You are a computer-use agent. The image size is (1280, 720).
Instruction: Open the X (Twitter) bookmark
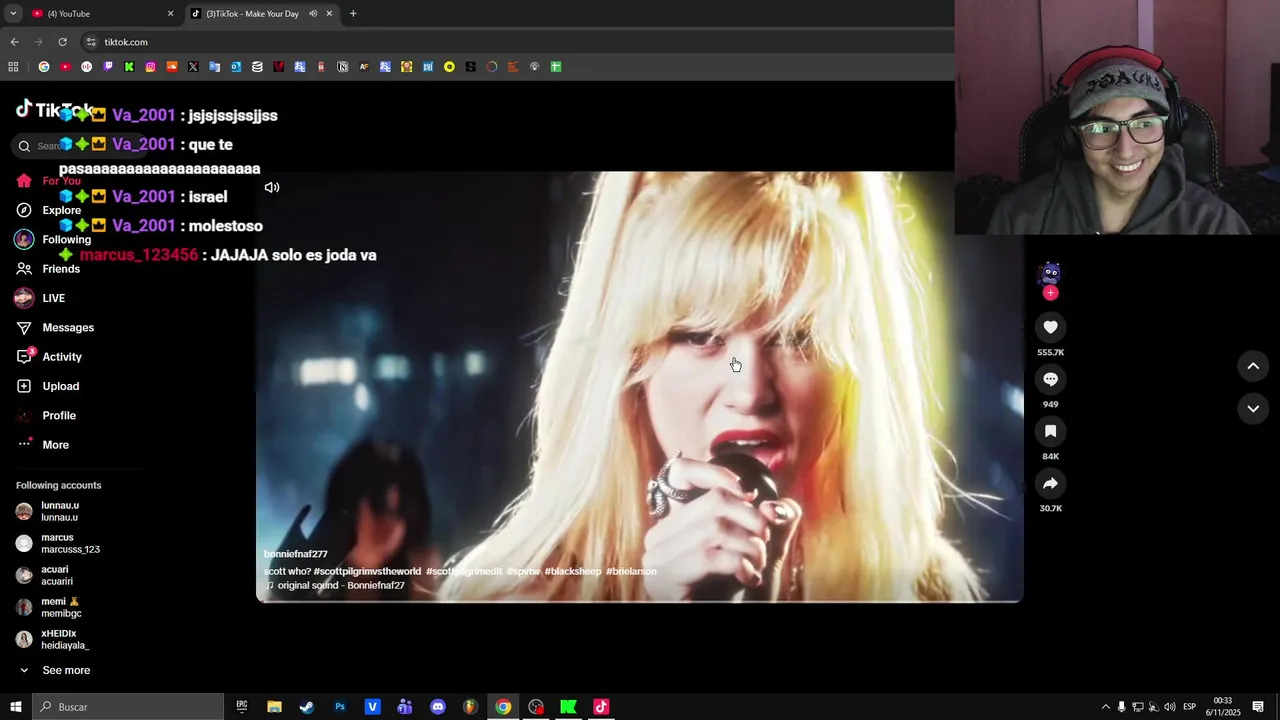pos(193,67)
